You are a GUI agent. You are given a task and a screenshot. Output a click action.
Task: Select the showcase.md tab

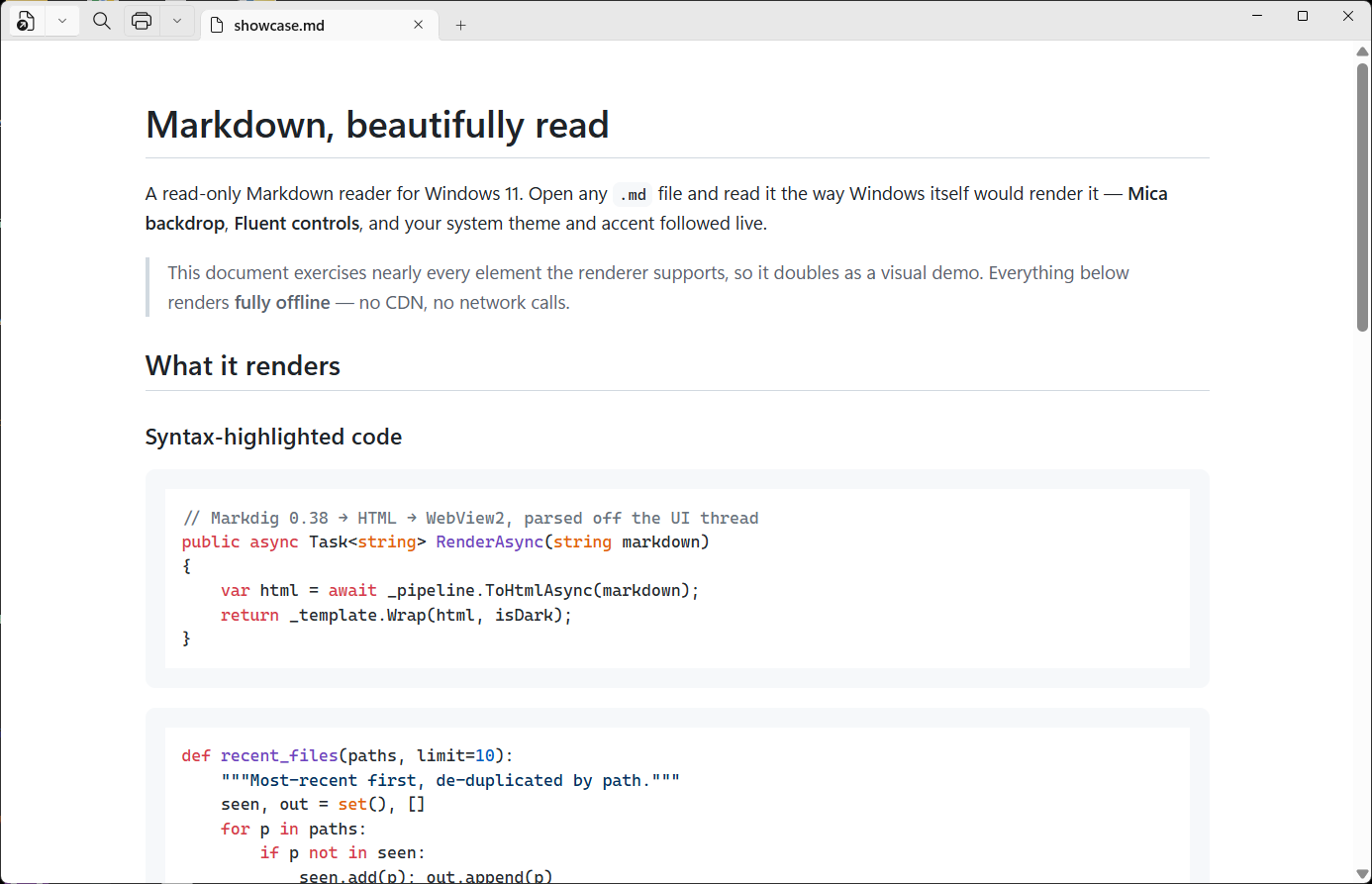tap(318, 25)
